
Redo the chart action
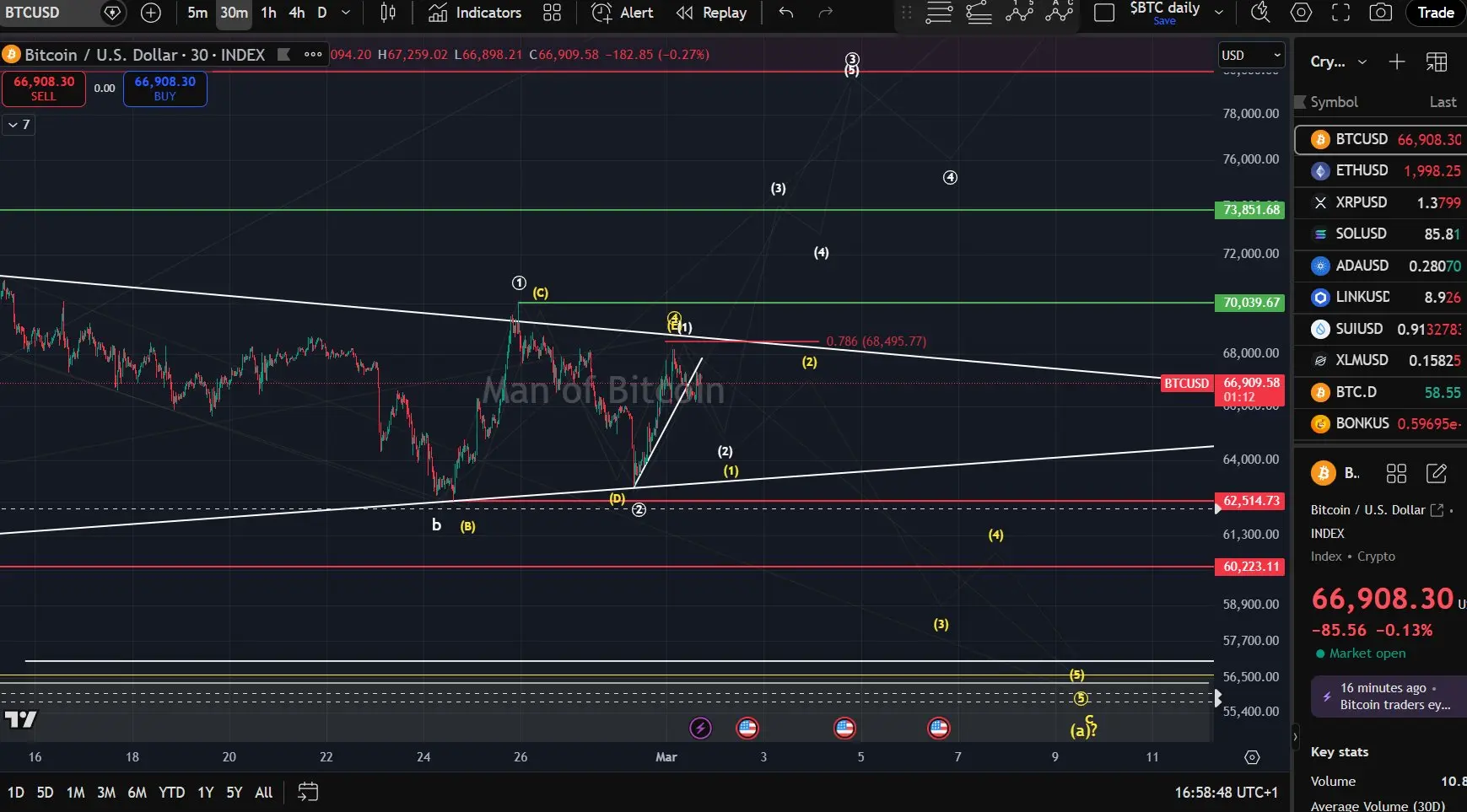[826, 13]
